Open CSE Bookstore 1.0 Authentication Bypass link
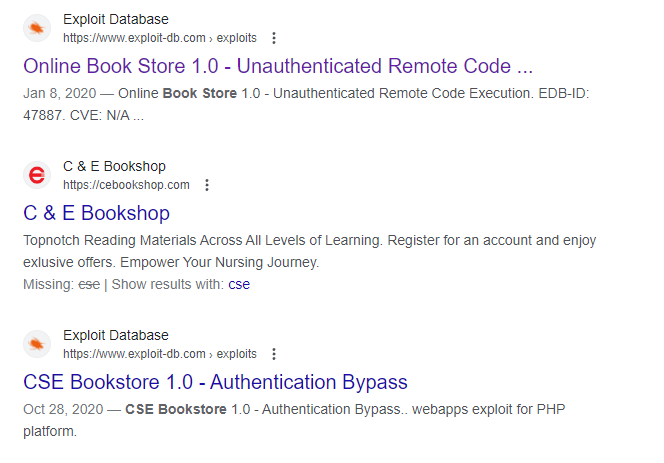Screen dimensions: 664x463 tap(215, 382)
